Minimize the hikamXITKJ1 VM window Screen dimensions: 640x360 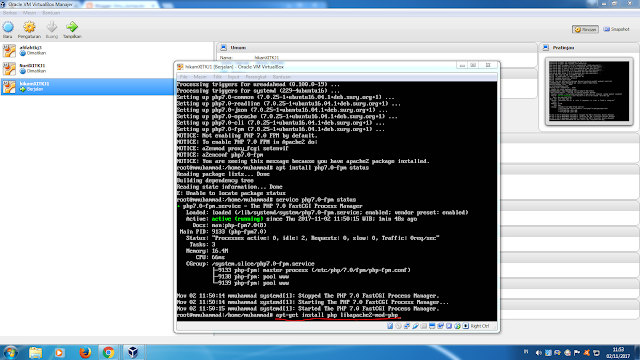462,65
